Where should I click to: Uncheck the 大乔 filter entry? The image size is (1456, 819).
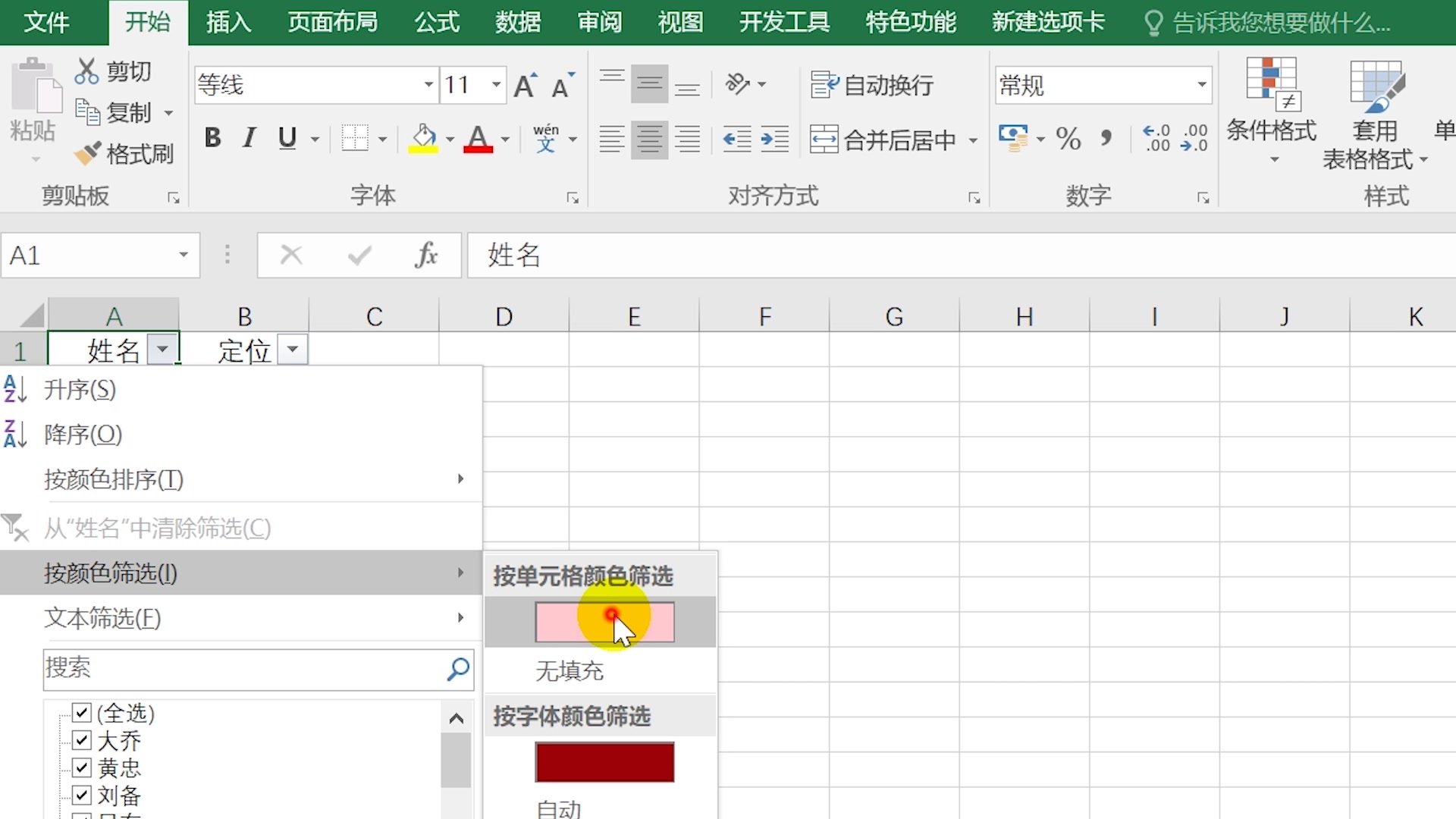tap(80, 740)
